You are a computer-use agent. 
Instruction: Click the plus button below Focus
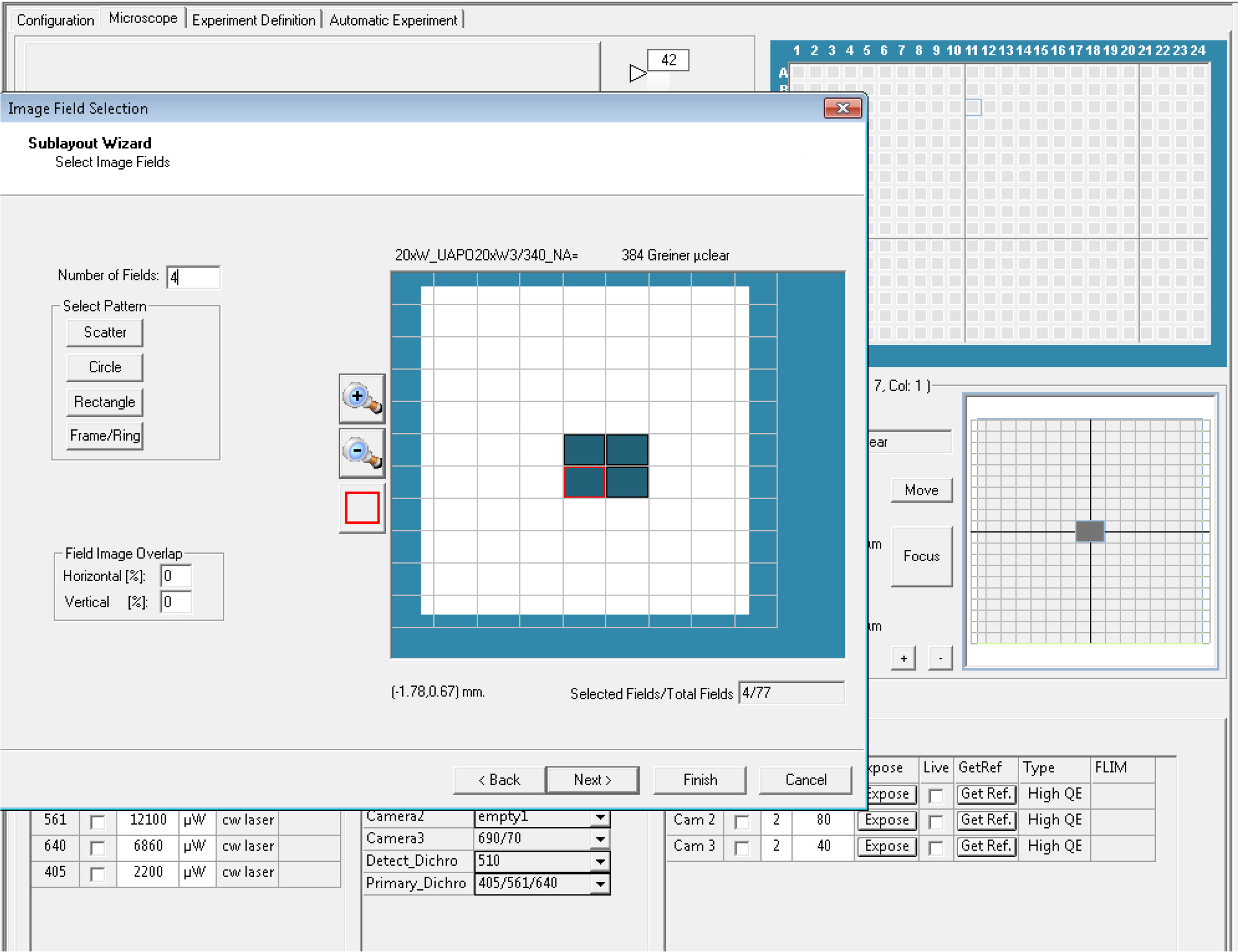point(903,658)
